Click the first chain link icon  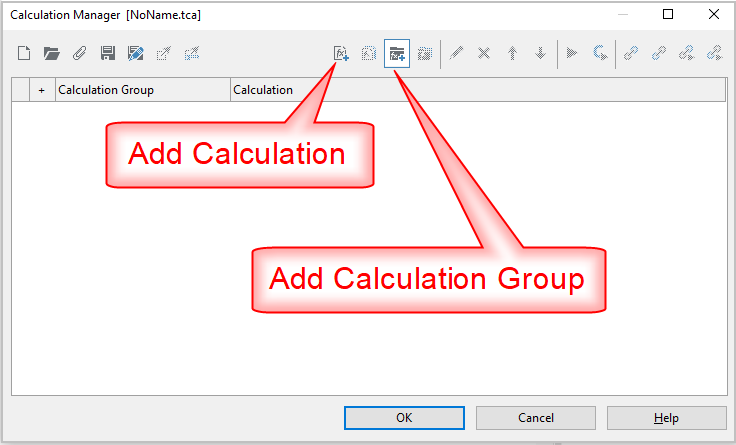pos(631,54)
